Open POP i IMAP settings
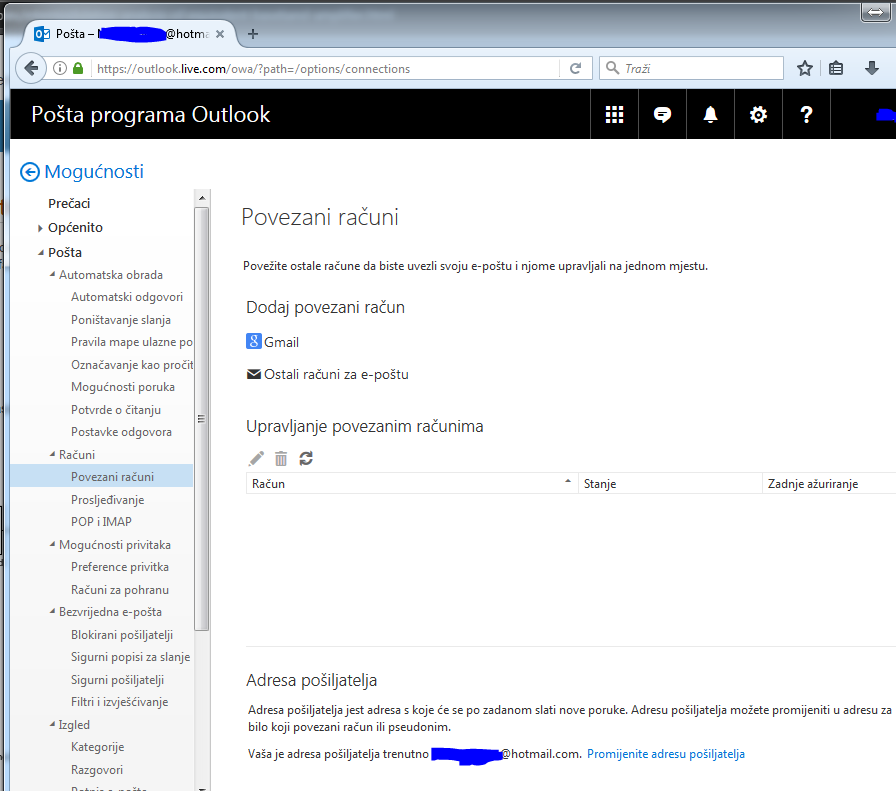Viewport: 896px width, 791px height. 101,522
